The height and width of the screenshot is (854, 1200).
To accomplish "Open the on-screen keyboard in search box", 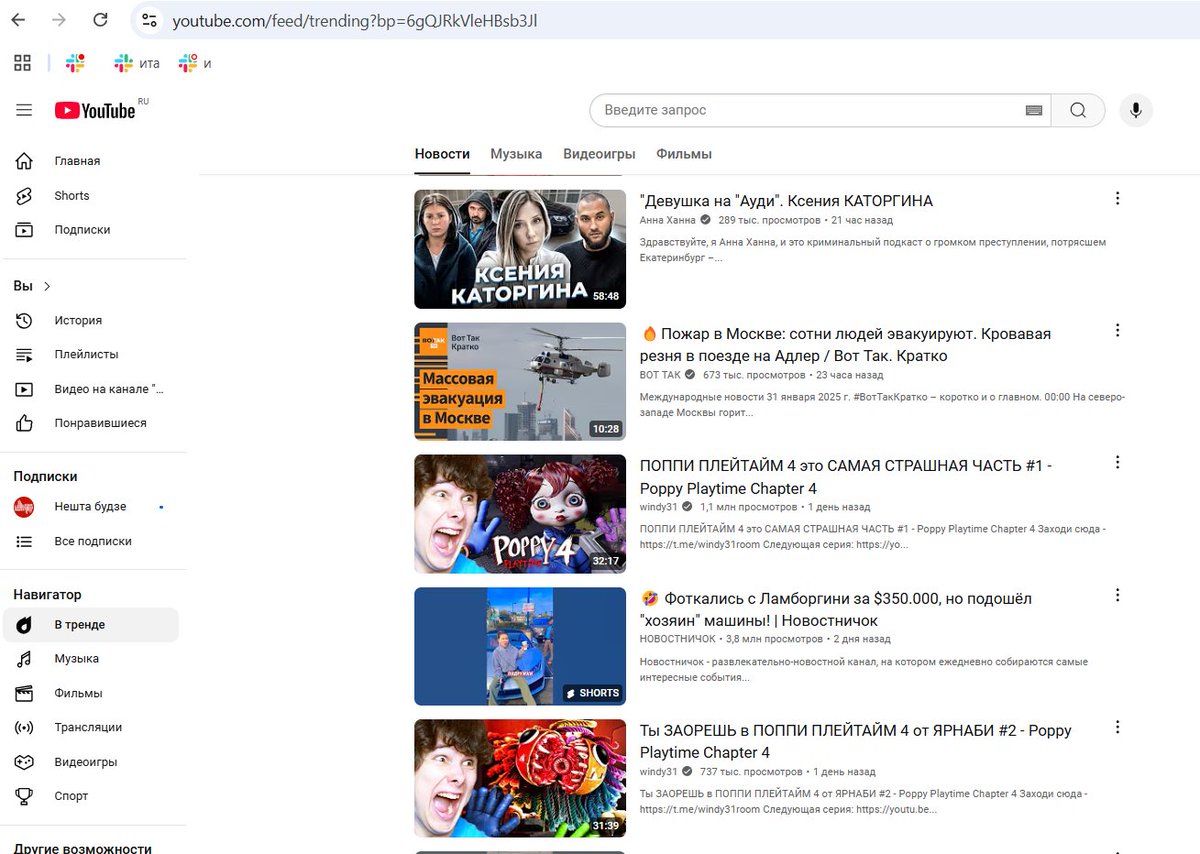I will coord(1034,110).
